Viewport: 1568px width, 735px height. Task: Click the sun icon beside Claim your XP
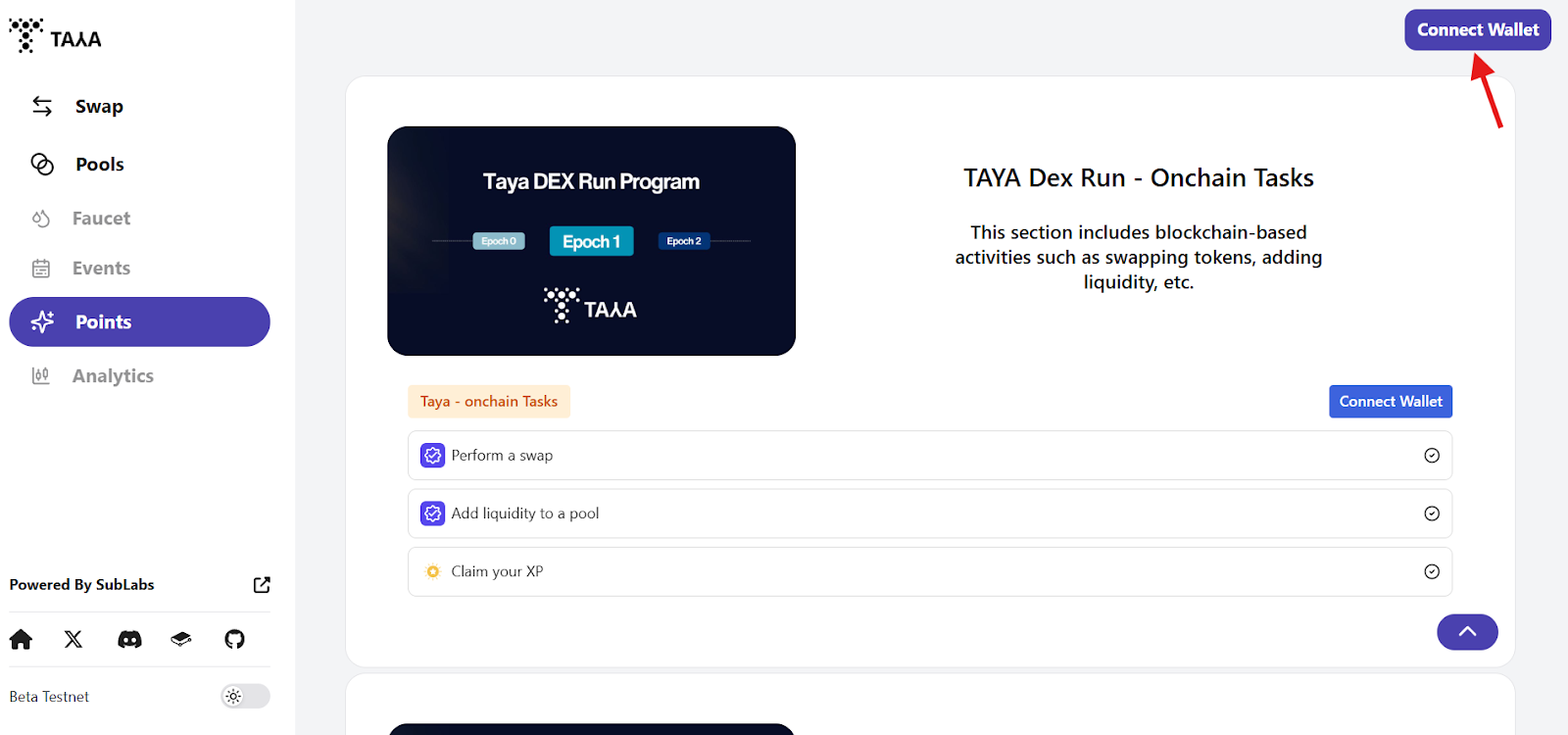click(433, 571)
